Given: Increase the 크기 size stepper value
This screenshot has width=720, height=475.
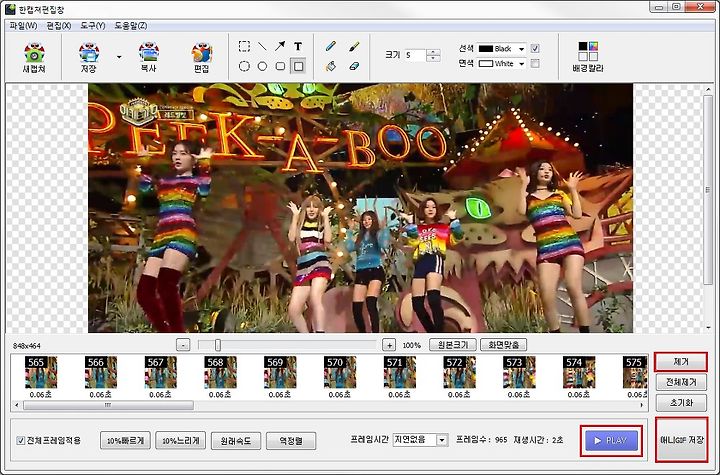Looking at the screenshot, I should [433, 52].
